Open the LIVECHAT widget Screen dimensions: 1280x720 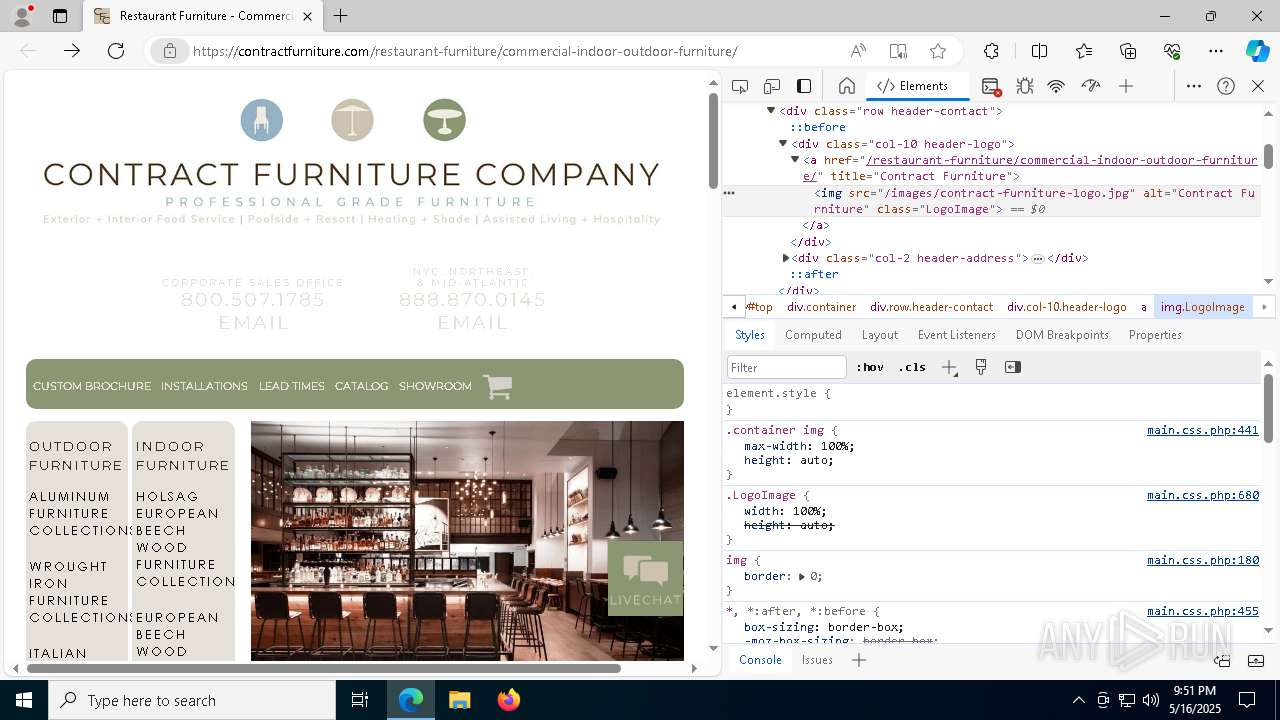coord(645,578)
